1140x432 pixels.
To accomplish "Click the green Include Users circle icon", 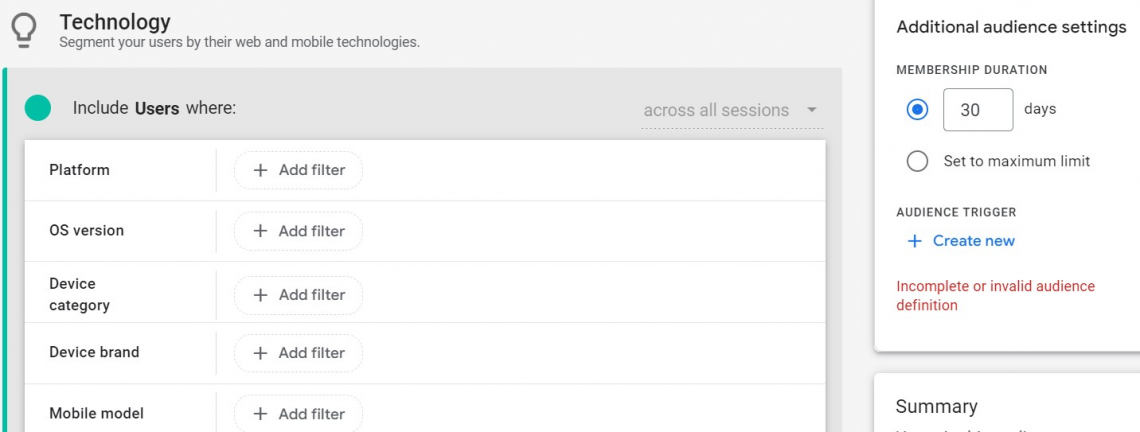I will [38, 108].
